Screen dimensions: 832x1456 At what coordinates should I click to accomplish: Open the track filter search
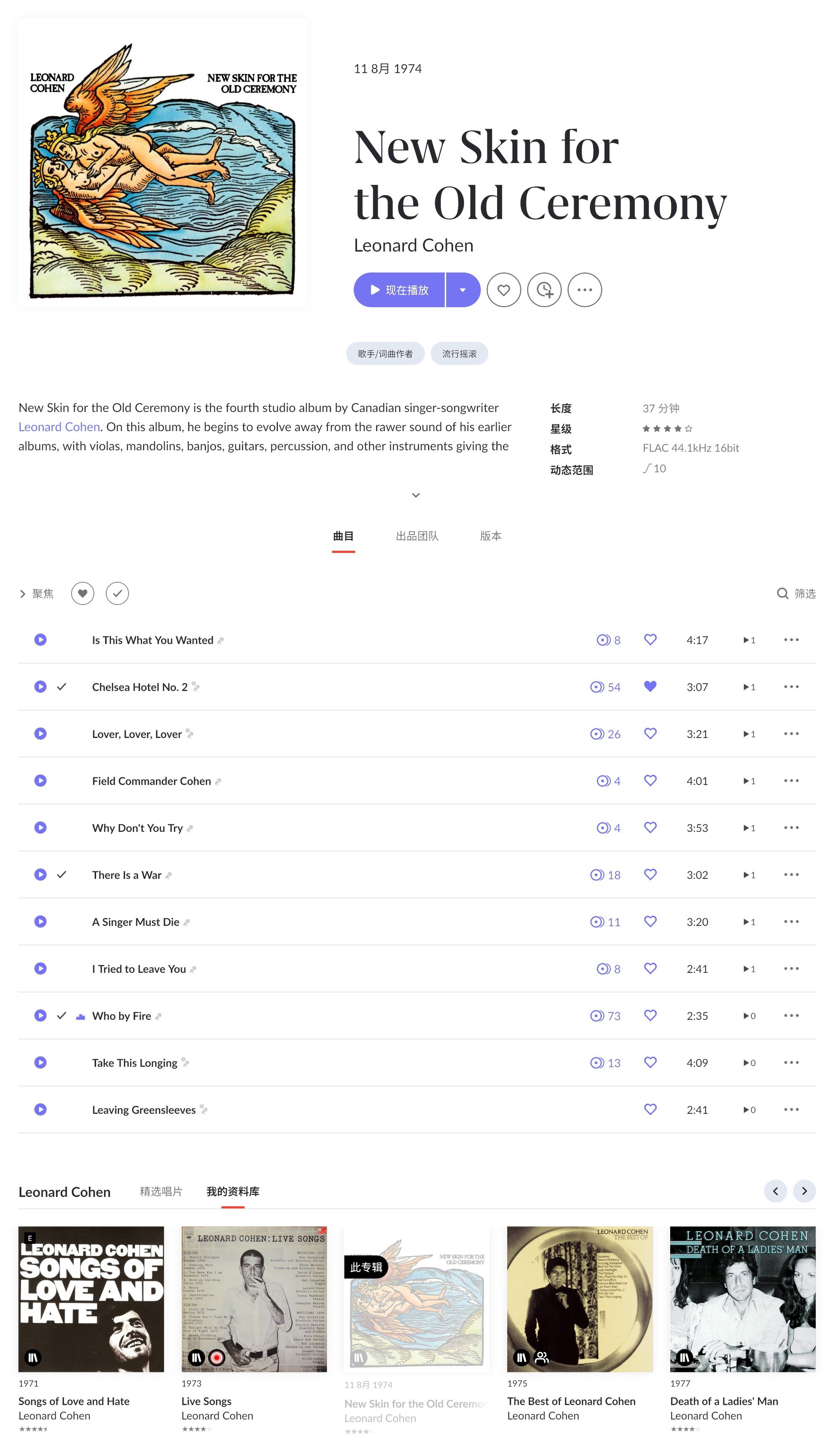[782, 593]
